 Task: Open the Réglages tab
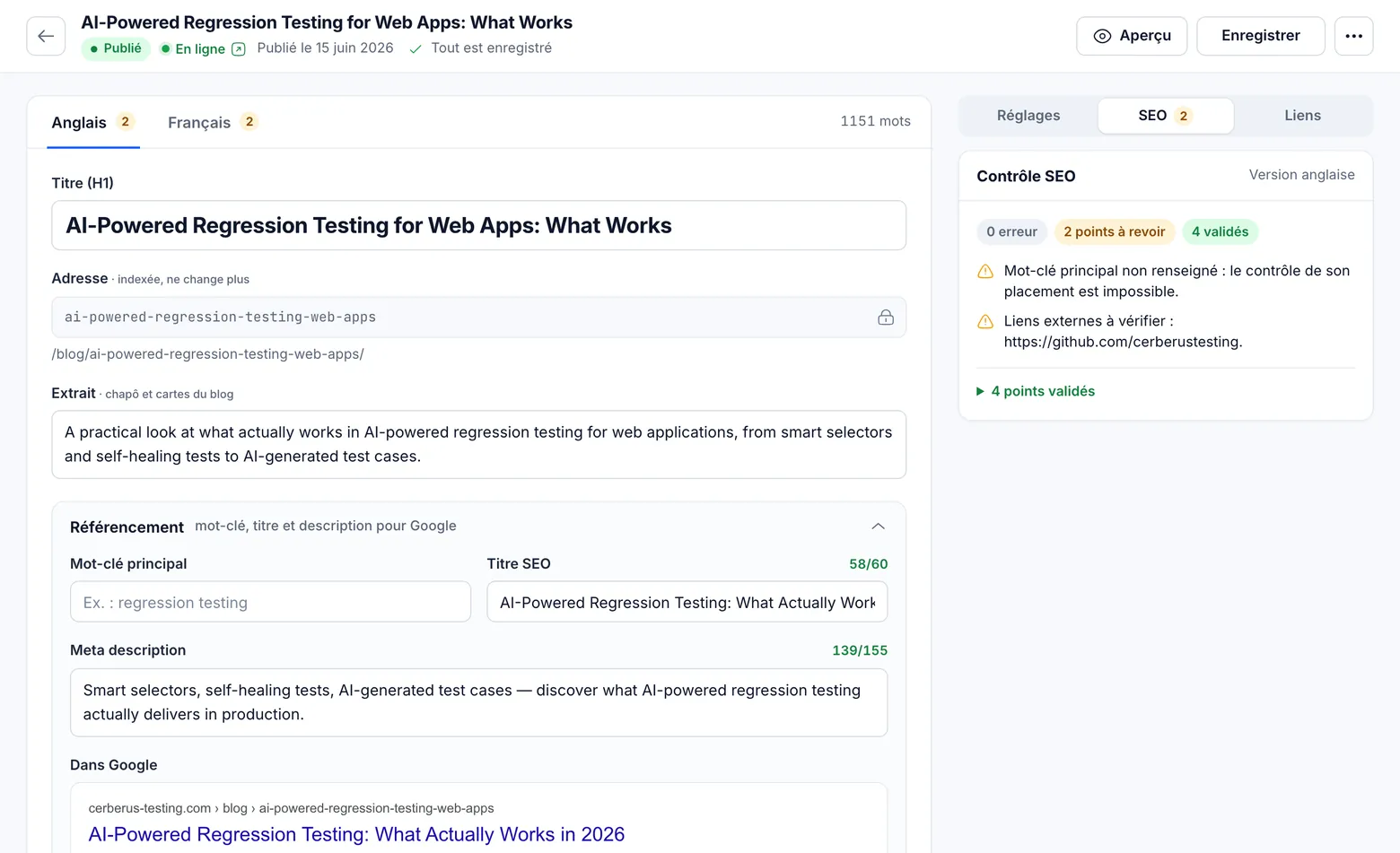tap(1028, 116)
